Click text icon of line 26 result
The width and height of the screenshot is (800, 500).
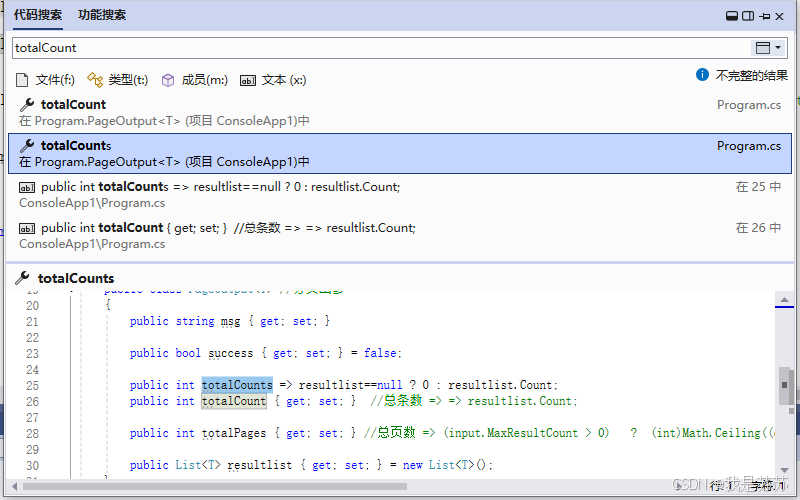click(x=27, y=228)
